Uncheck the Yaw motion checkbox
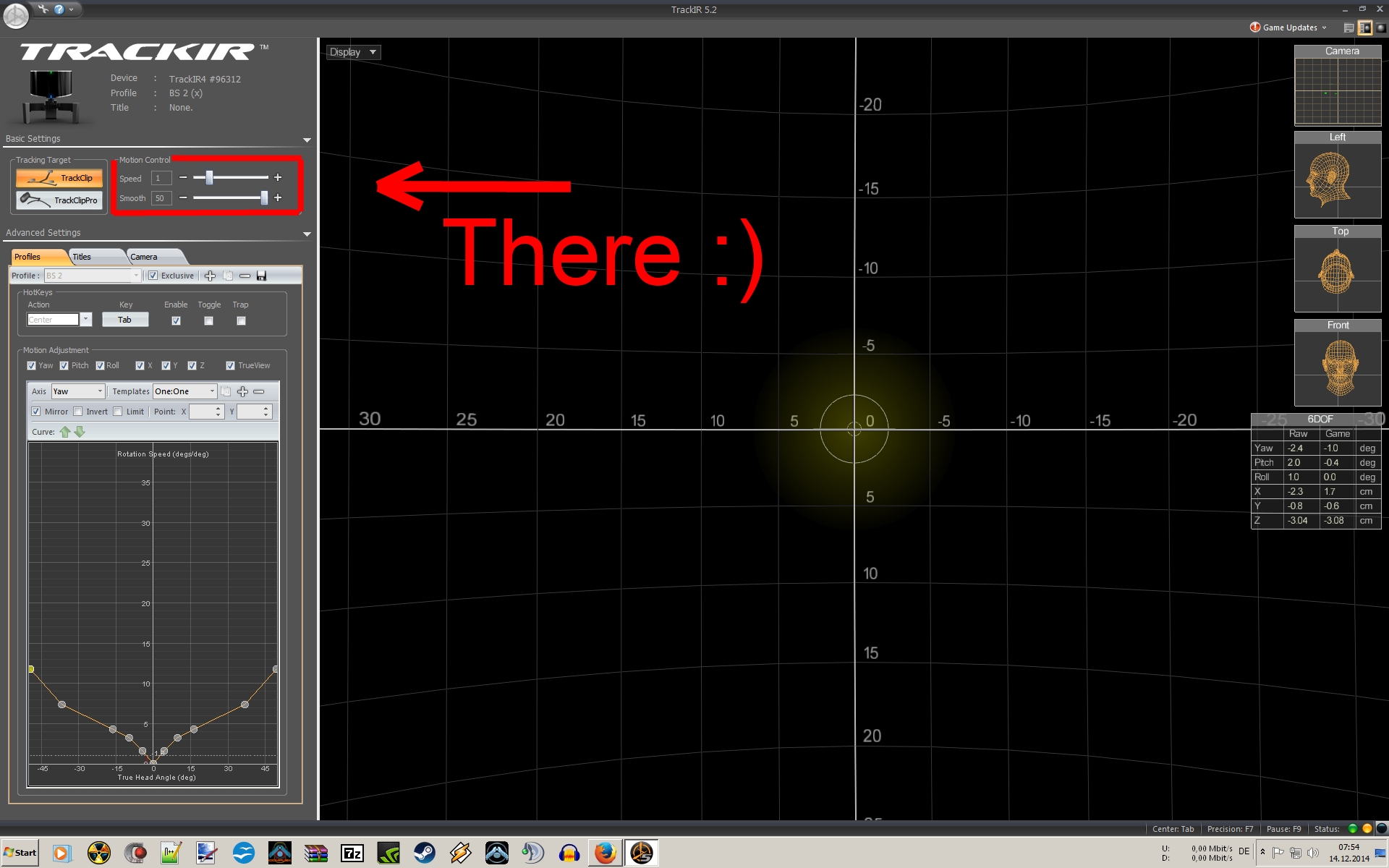This screenshot has height=868, width=1389. pos(31,365)
